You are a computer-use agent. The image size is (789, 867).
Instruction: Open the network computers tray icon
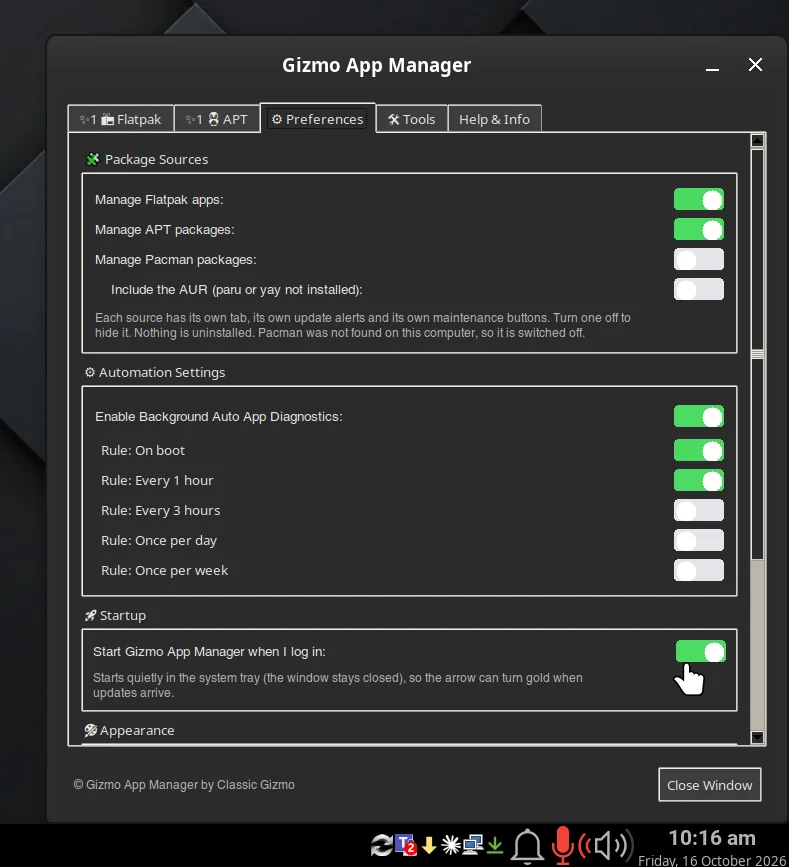[473, 844]
